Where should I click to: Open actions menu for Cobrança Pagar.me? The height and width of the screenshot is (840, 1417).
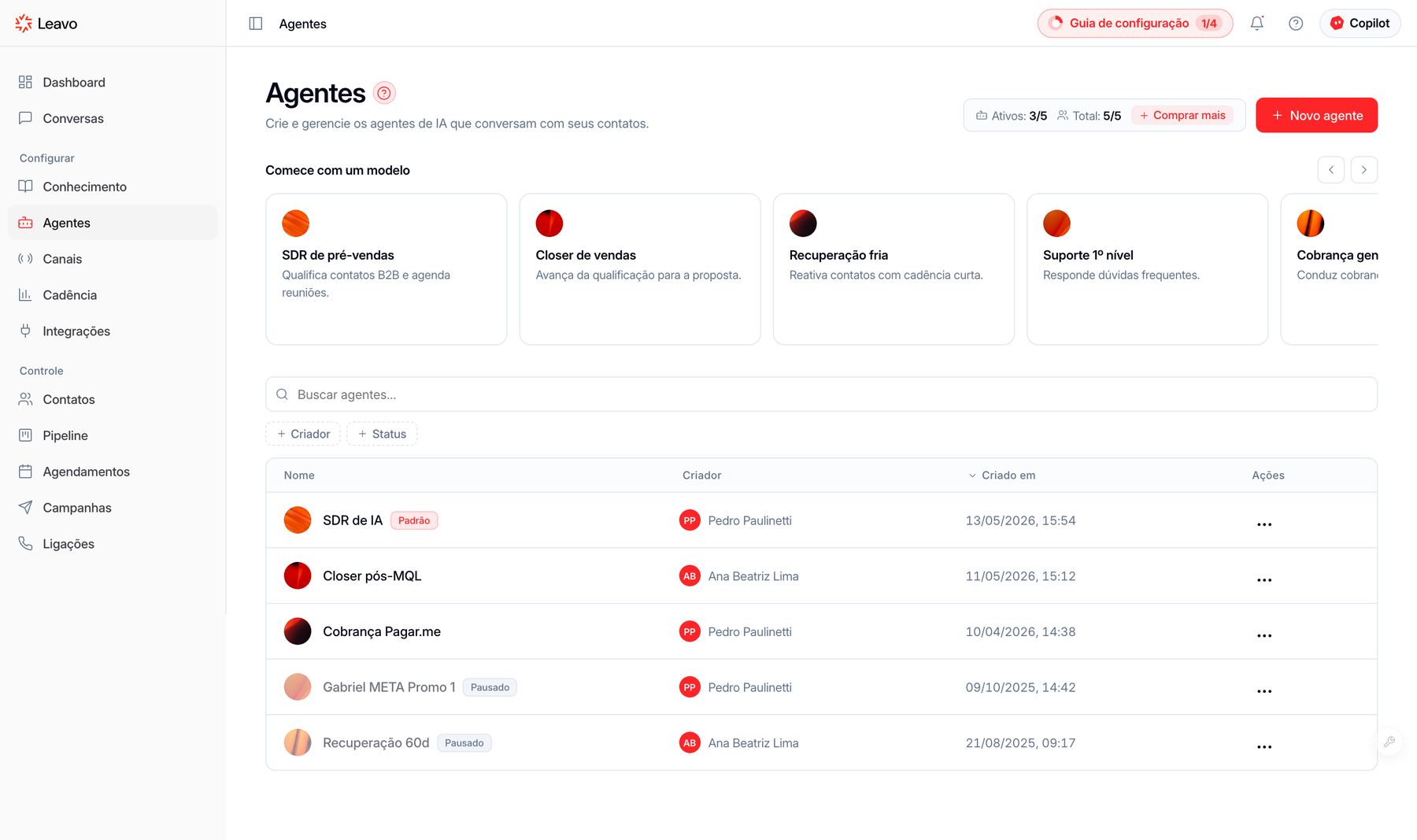click(x=1264, y=635)
